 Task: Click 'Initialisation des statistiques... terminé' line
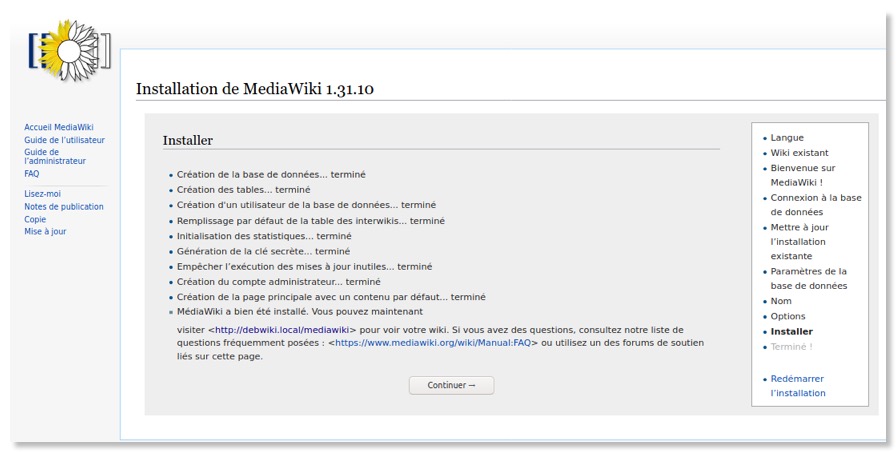[264, 236]
